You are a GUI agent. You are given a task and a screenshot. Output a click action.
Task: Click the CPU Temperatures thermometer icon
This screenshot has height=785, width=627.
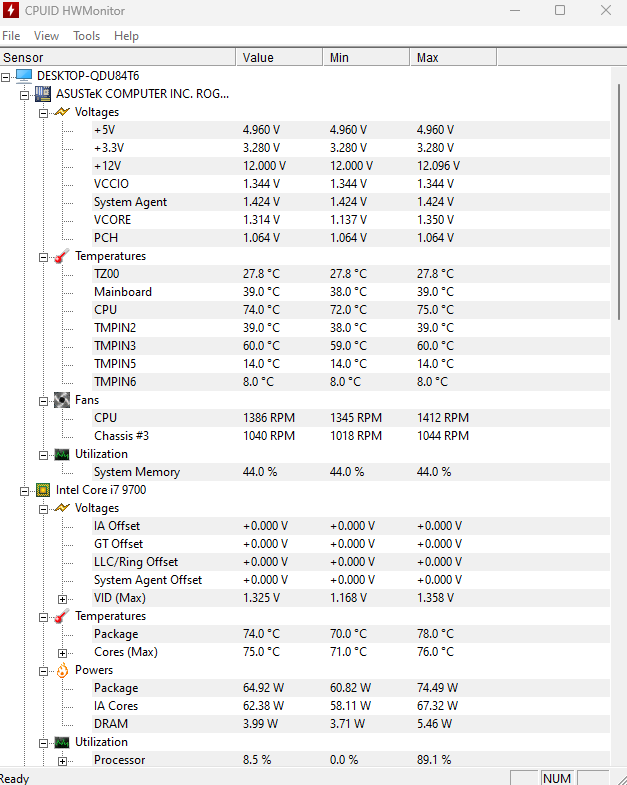pos(62,616)
